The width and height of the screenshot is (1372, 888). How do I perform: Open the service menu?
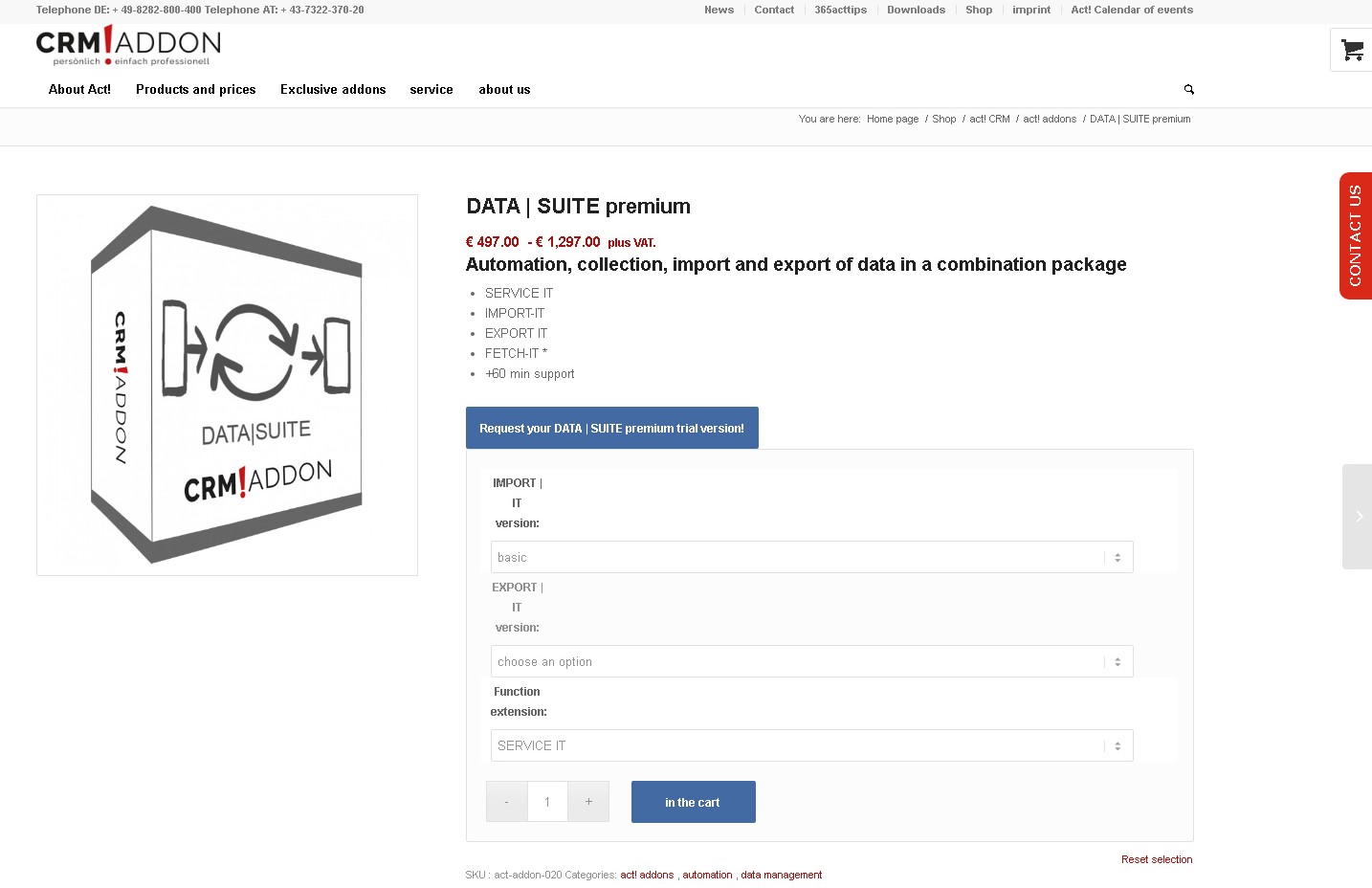click(432, 89)
